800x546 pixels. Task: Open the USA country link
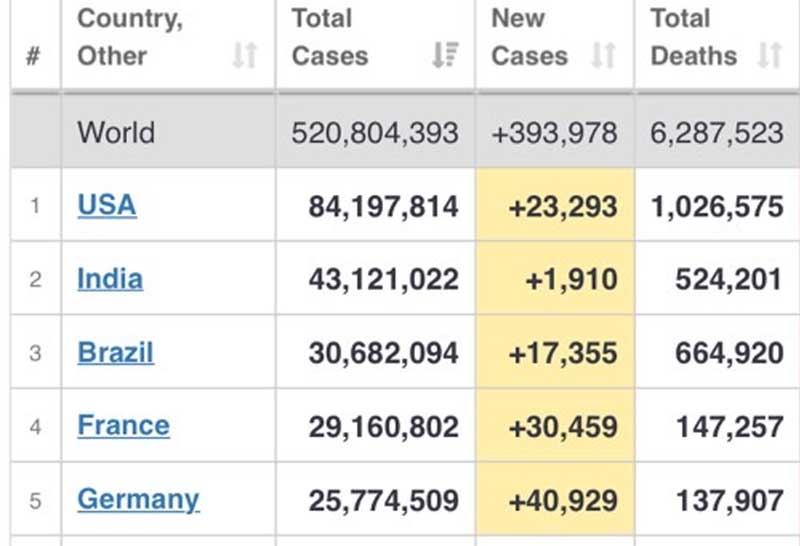click(x=106, y=205)
